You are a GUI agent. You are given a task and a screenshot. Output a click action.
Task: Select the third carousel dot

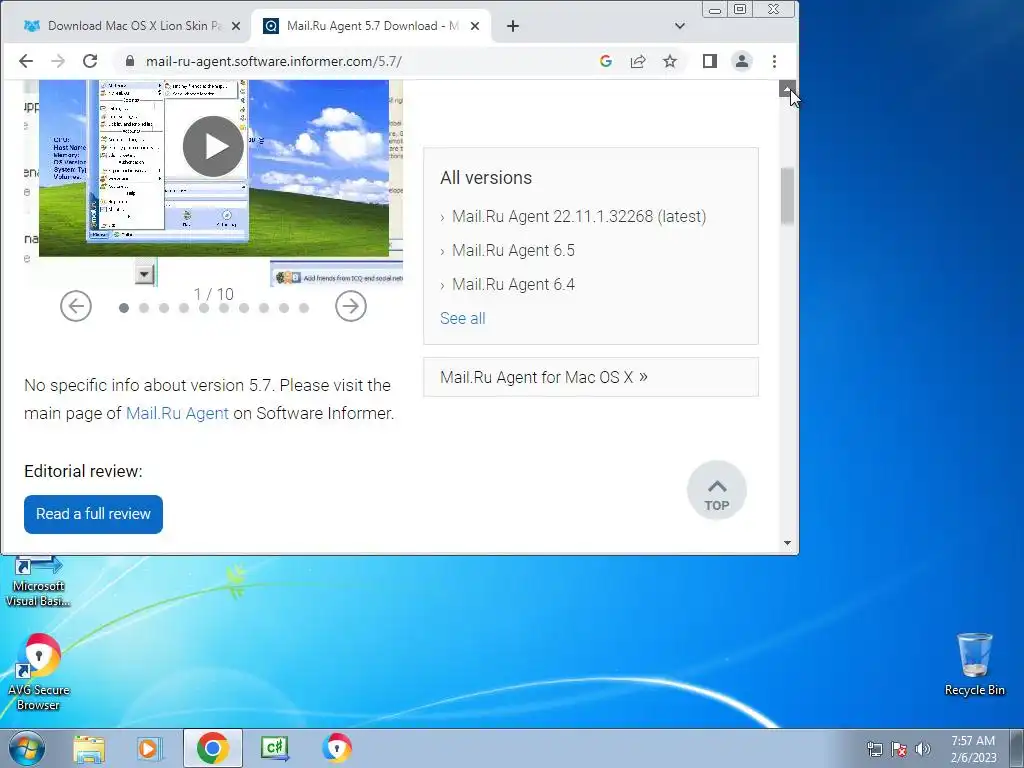point(164,308)
